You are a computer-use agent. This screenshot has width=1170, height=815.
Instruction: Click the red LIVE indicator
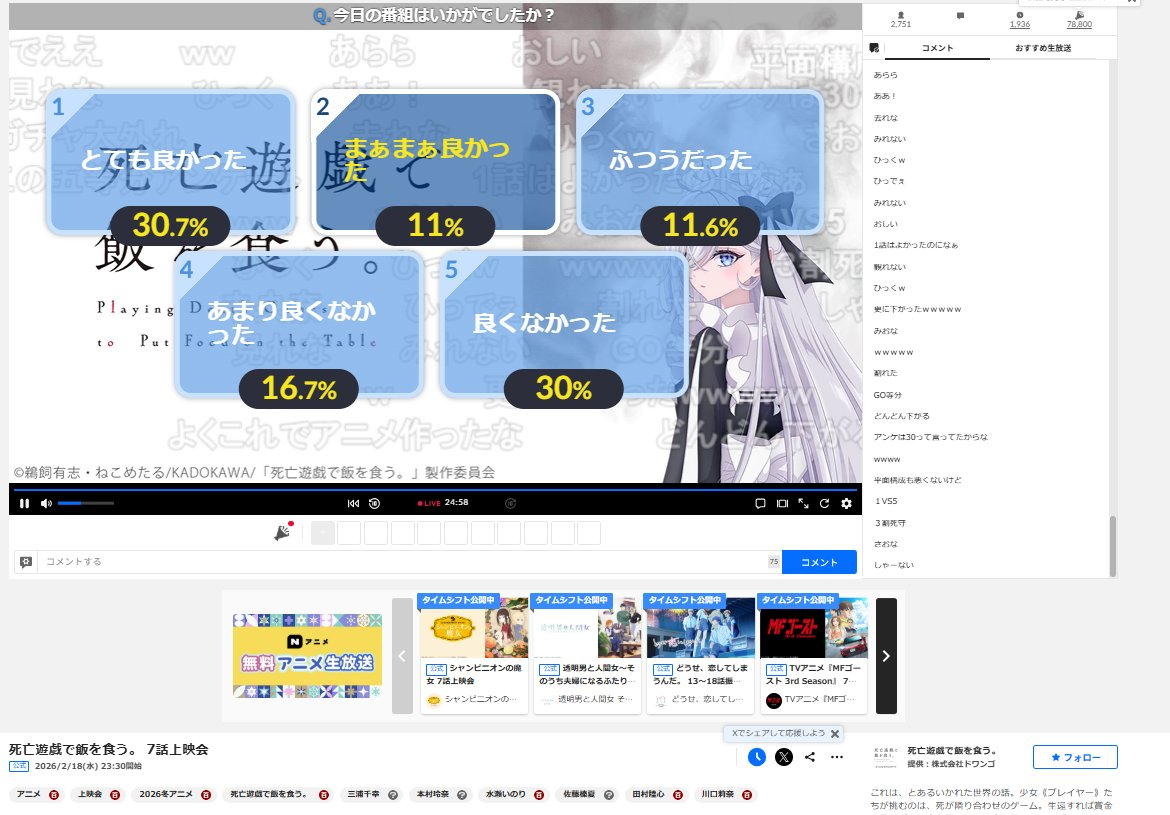pyautogui.click(x=429, y=504)
